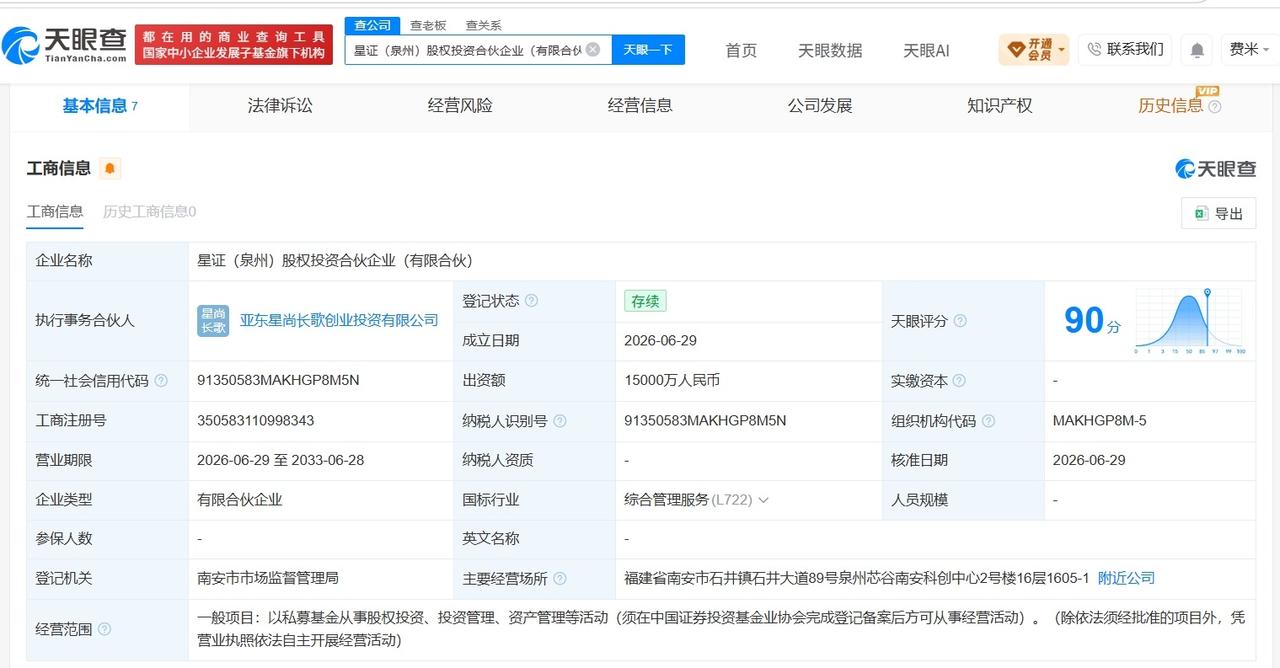Open the 费米 user account dropdown
The width and height of the screenshot is (1280, 668).
tap(1249, 49)
